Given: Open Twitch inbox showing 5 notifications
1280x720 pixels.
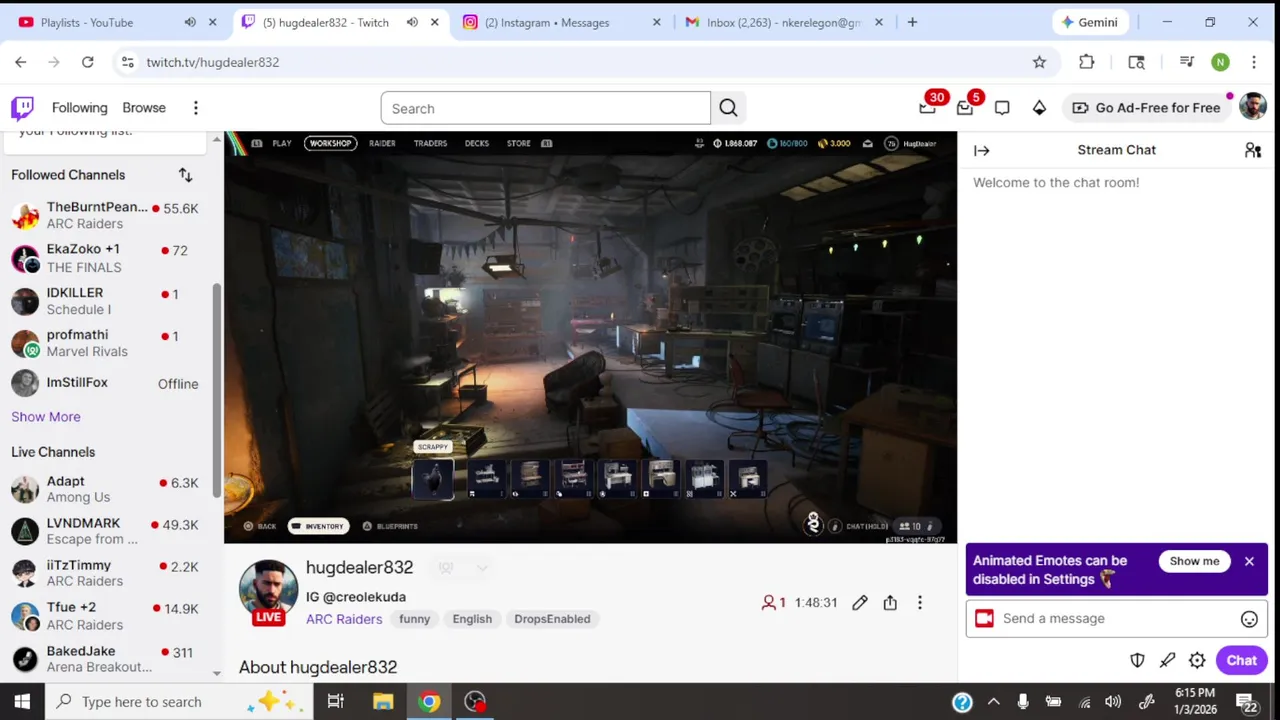Looking at the screenshot, I should (965, 108).
